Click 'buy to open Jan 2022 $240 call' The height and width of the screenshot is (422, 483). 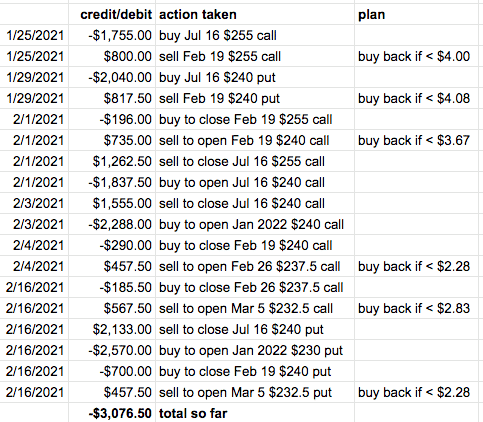(x=255, y=224)
